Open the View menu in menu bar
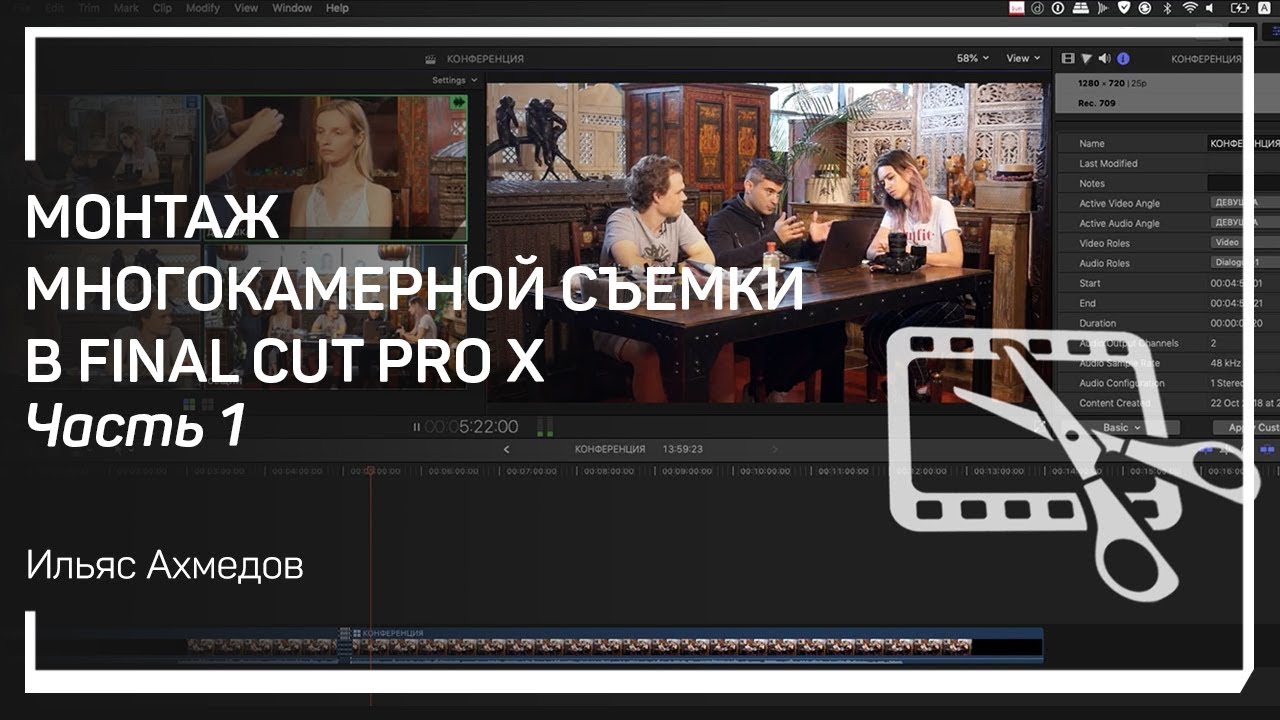This screenshot has height=720, width=1280. click(x=245, y=8)
